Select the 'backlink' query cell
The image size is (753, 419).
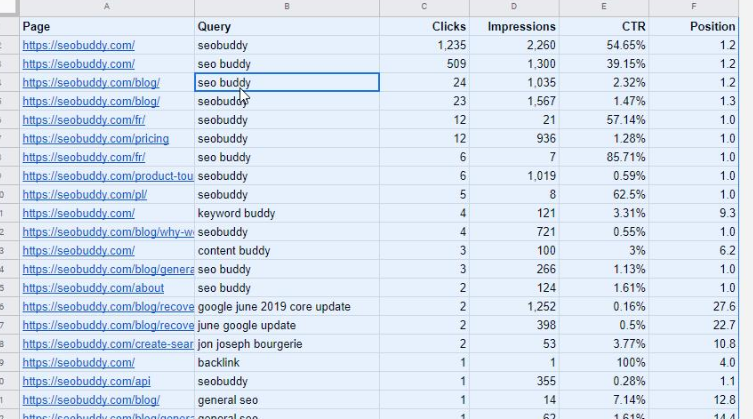pyautogui.click(x=287, y=363)
